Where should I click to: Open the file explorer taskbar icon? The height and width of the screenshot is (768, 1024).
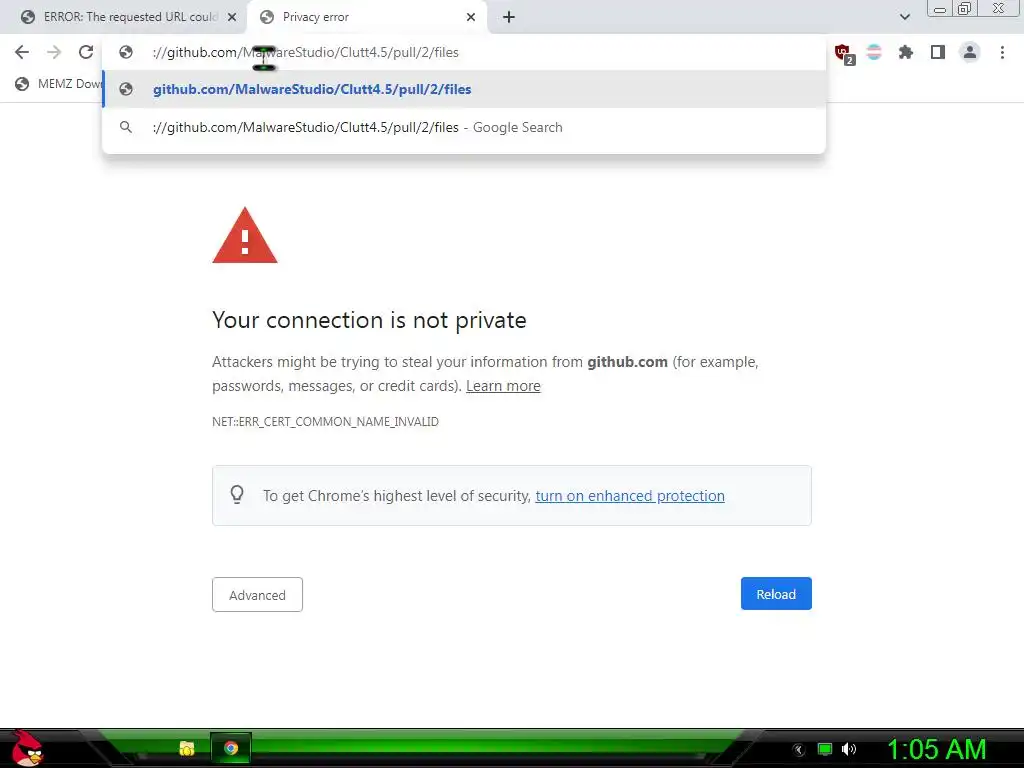(x=187, y=748)
